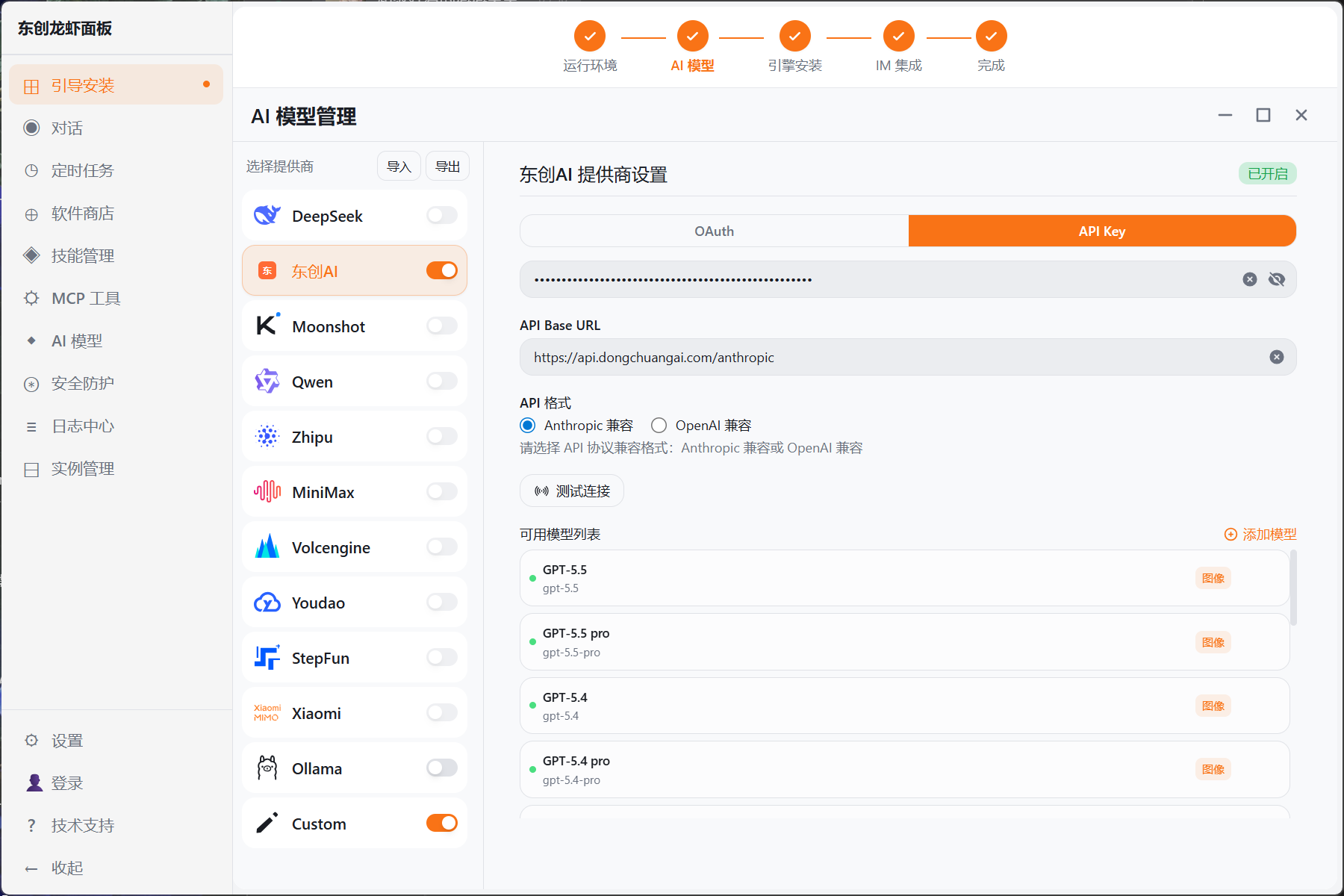Click the MCP 工具 gear icon
Image resolution: width=1344 pixels, height=896 pixels.
(x=31, y=298)
